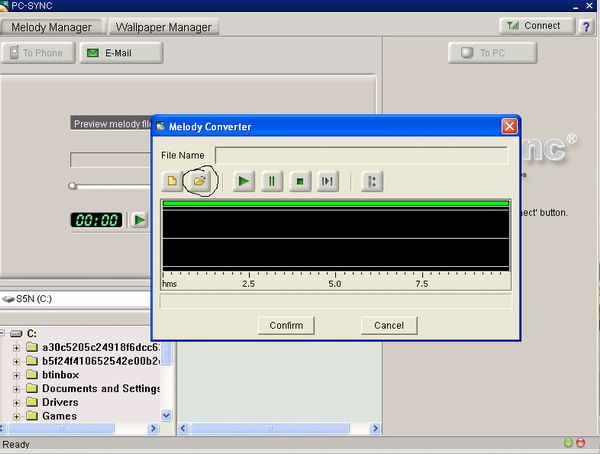This screenshot has width=600, height=454.
Task: Expand the a30c5205c24918f6dcc6 folder
Action: coord(16,348)
